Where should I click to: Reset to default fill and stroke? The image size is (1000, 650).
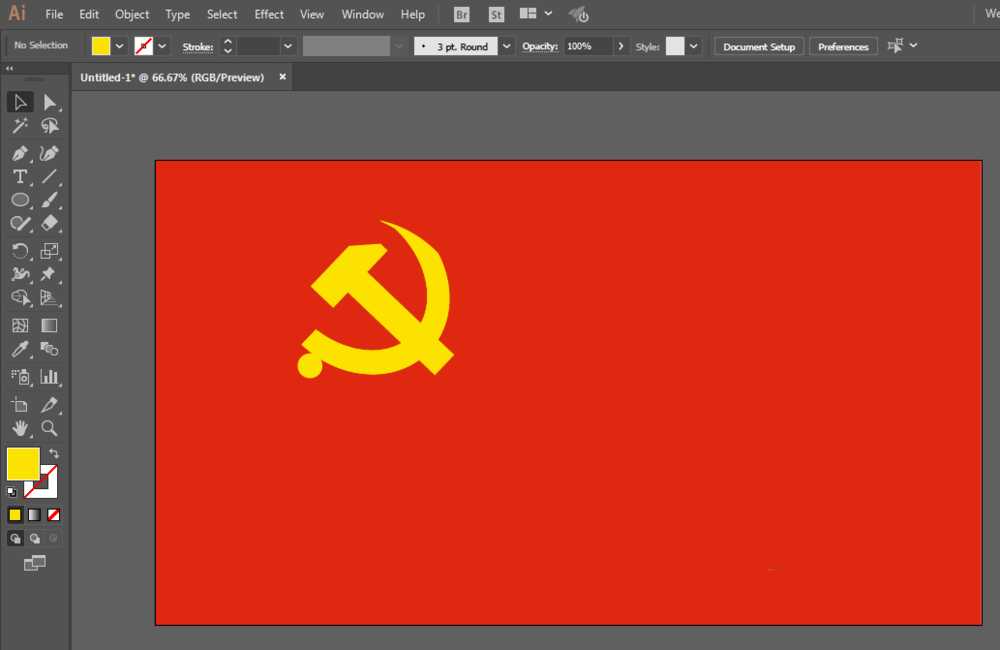(12, 491)
